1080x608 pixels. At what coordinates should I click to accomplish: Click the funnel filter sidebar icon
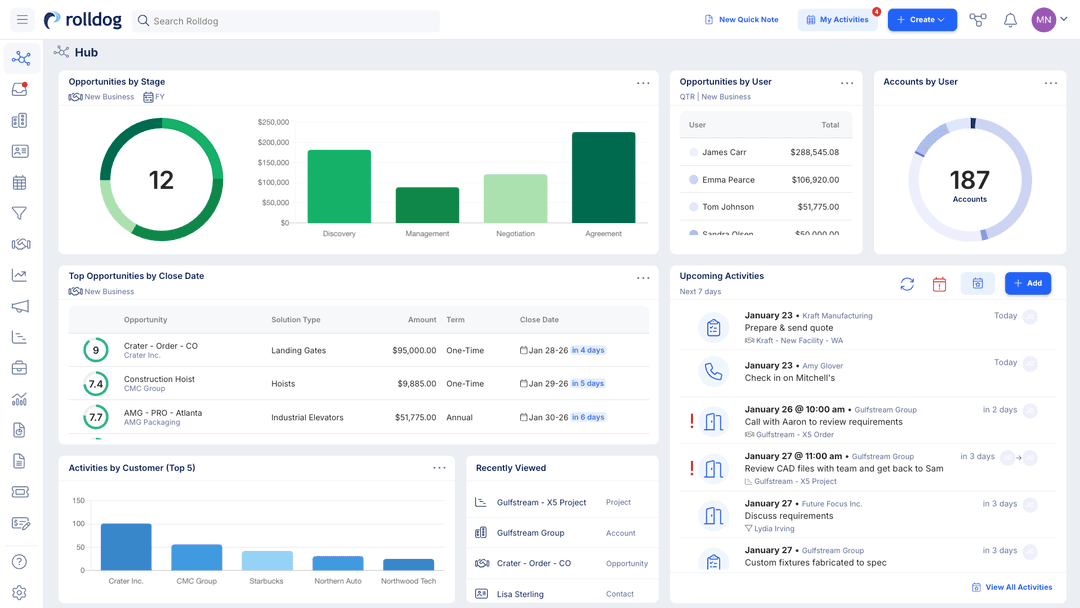click(x=19, y=213)
